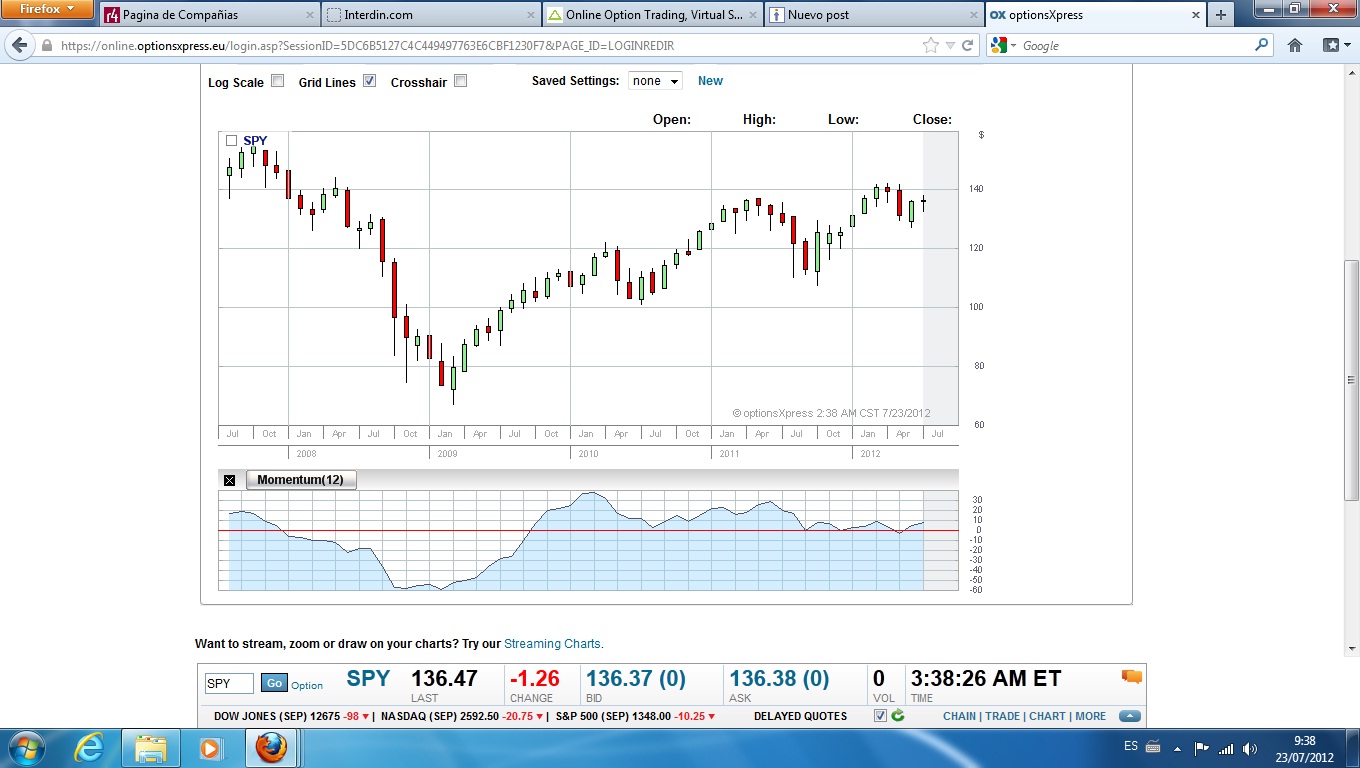This screenshot has width=1360, height=768.
Task: Open the TRADE link in quote bar
Action: (1003, 716)
